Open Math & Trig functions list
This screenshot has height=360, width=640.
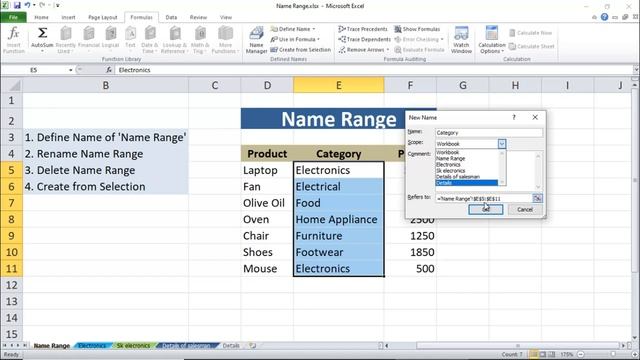click(x=200, y=40)
